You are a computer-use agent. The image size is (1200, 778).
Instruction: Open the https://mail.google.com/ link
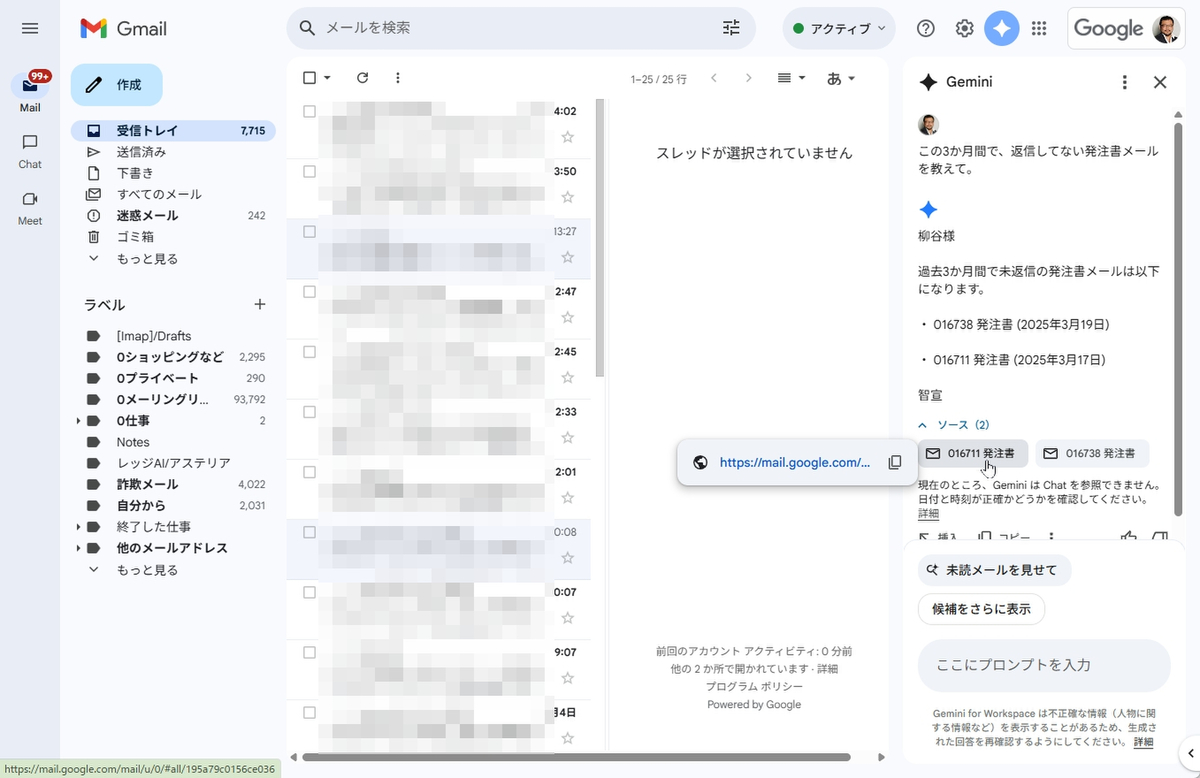click(795, 462)
